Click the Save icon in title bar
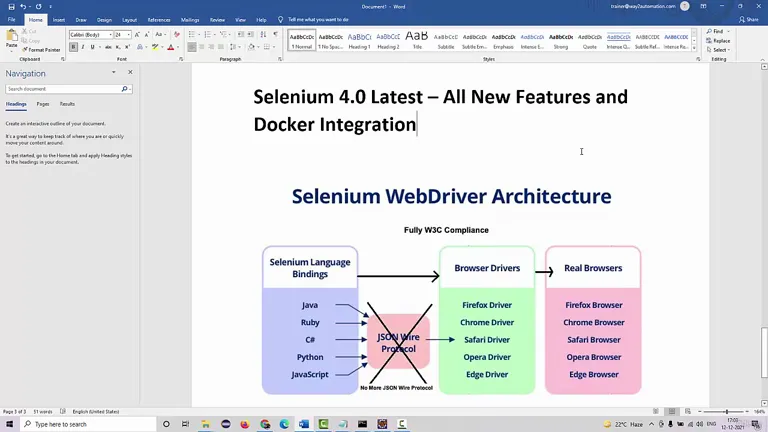Screen dimensions: 768x432 11,6
